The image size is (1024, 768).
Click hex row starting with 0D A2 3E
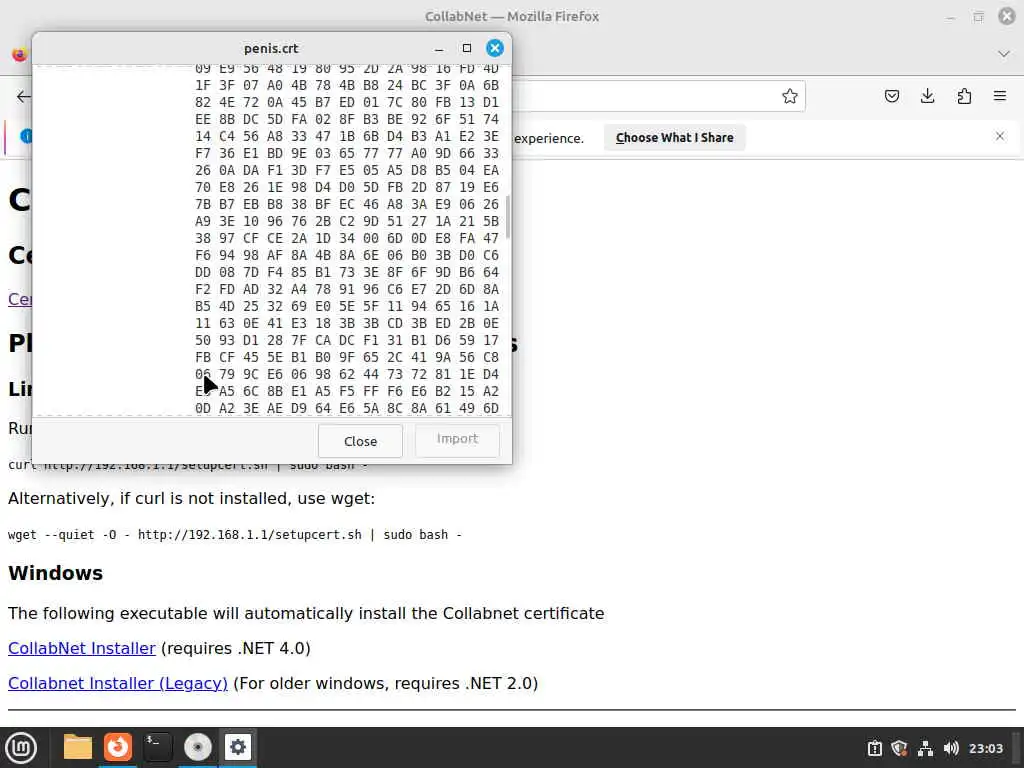click(x=347, y=408)
